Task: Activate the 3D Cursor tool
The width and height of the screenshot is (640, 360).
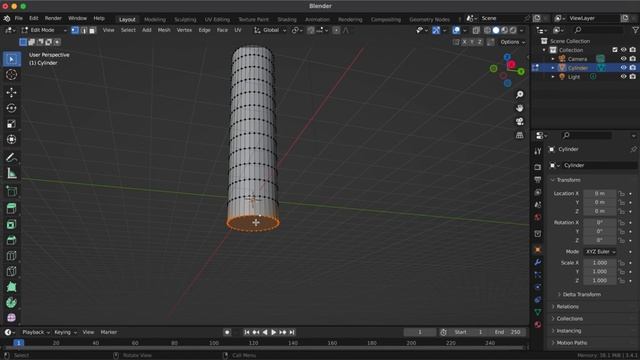Action: (x=11, y=75)
